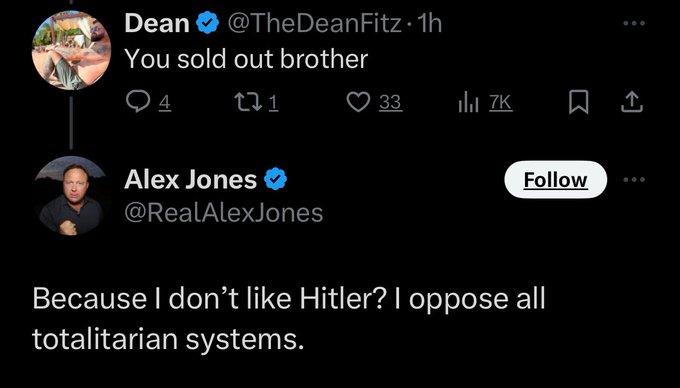Click the Alex Jones display name
Image resolution: width=680 pixels, height=388 pixels.
pyautogui.click(x=190, y=179)
